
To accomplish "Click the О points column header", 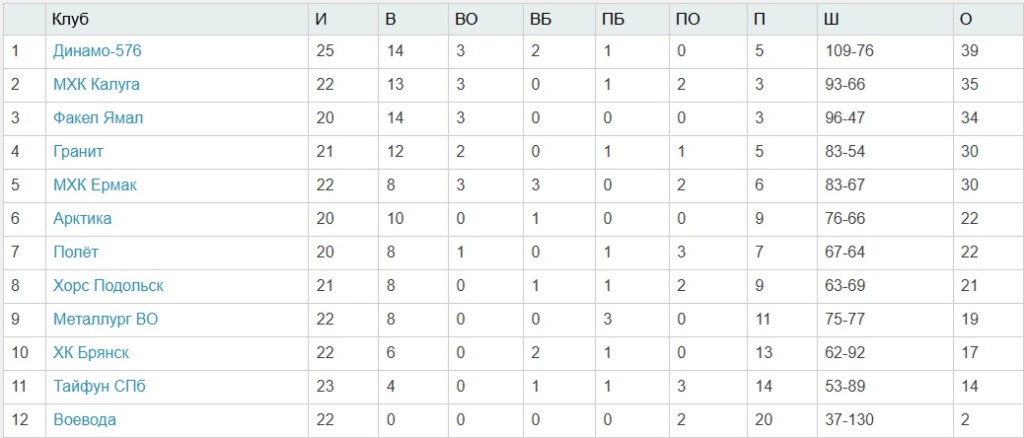I will point(965,19).
